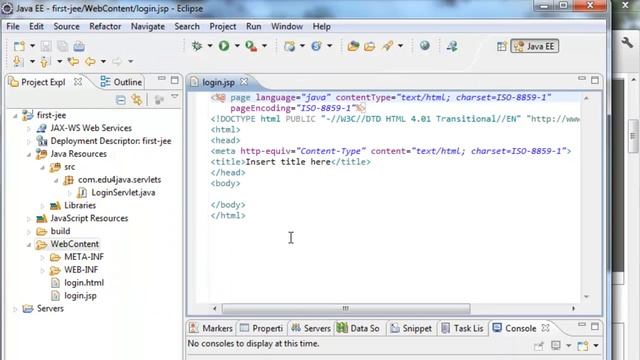Open the File menu
This screenshot has height=360, width=640.
13,27
